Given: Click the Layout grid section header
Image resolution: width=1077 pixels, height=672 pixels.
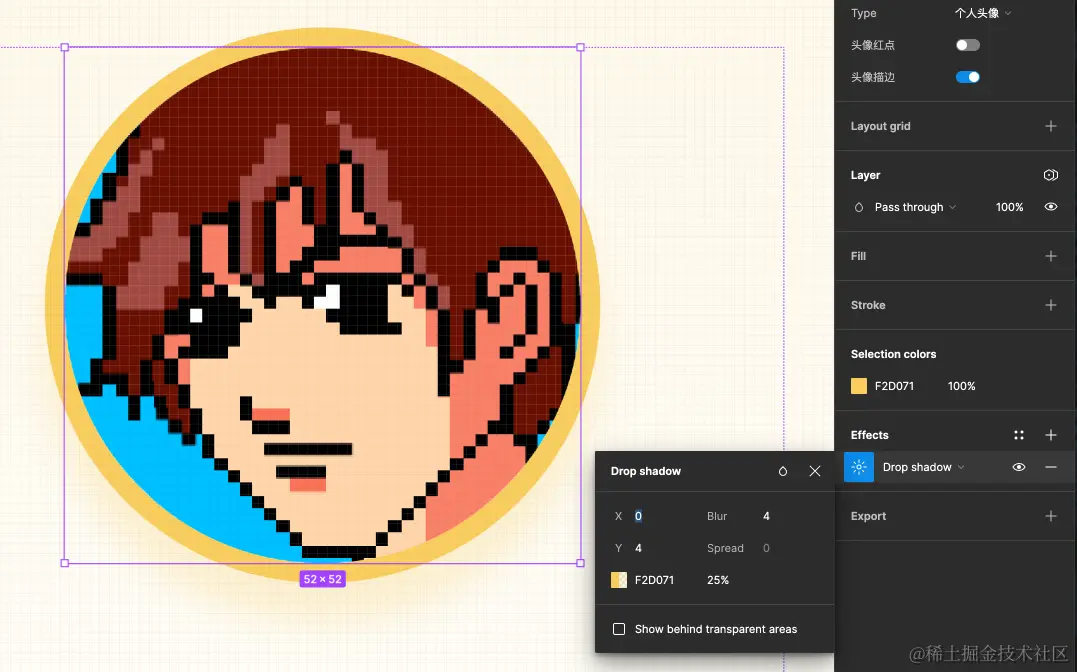Looking at the screenshot, I should pyautogui.click(x=881, y=126).
